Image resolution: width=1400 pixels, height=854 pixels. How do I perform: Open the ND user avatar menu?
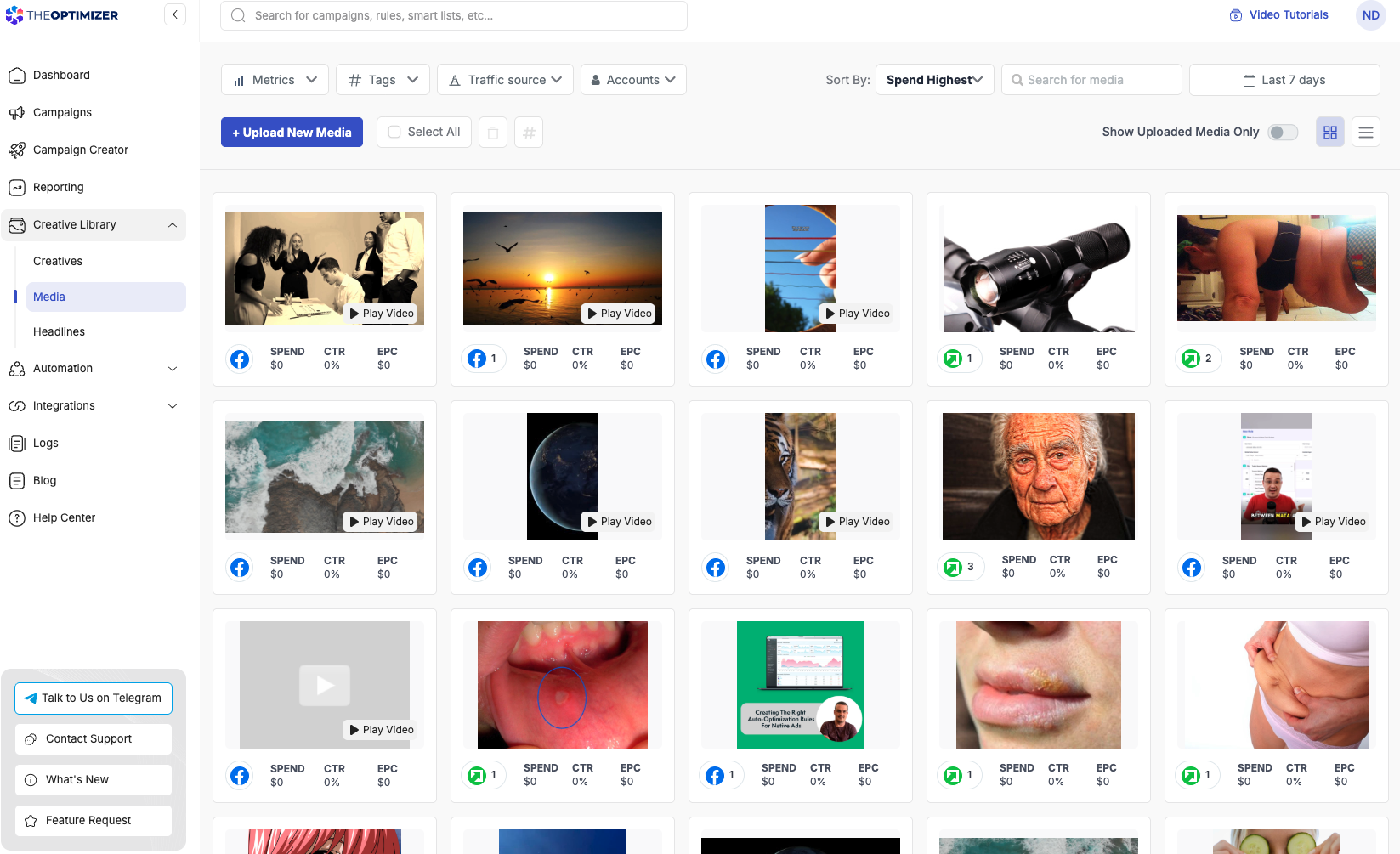tap(1370, 15)
